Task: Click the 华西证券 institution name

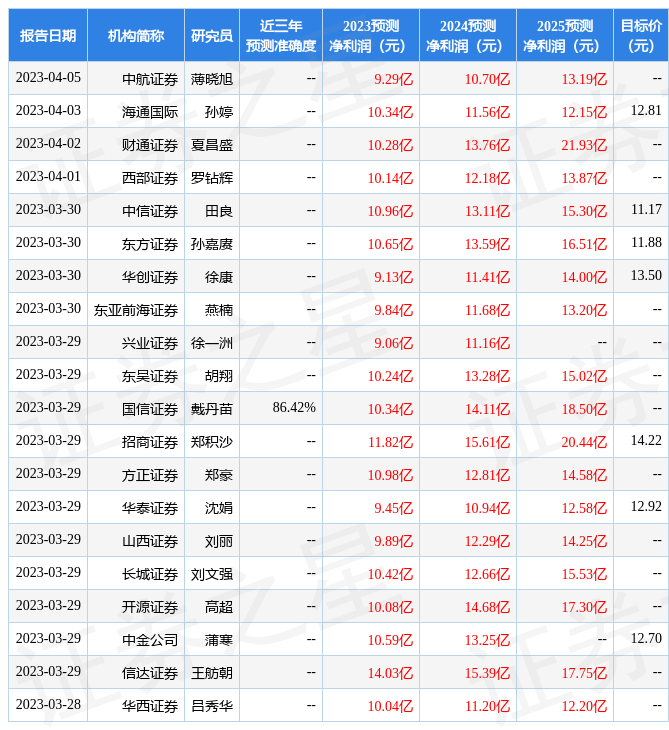Action: (150, 706)
